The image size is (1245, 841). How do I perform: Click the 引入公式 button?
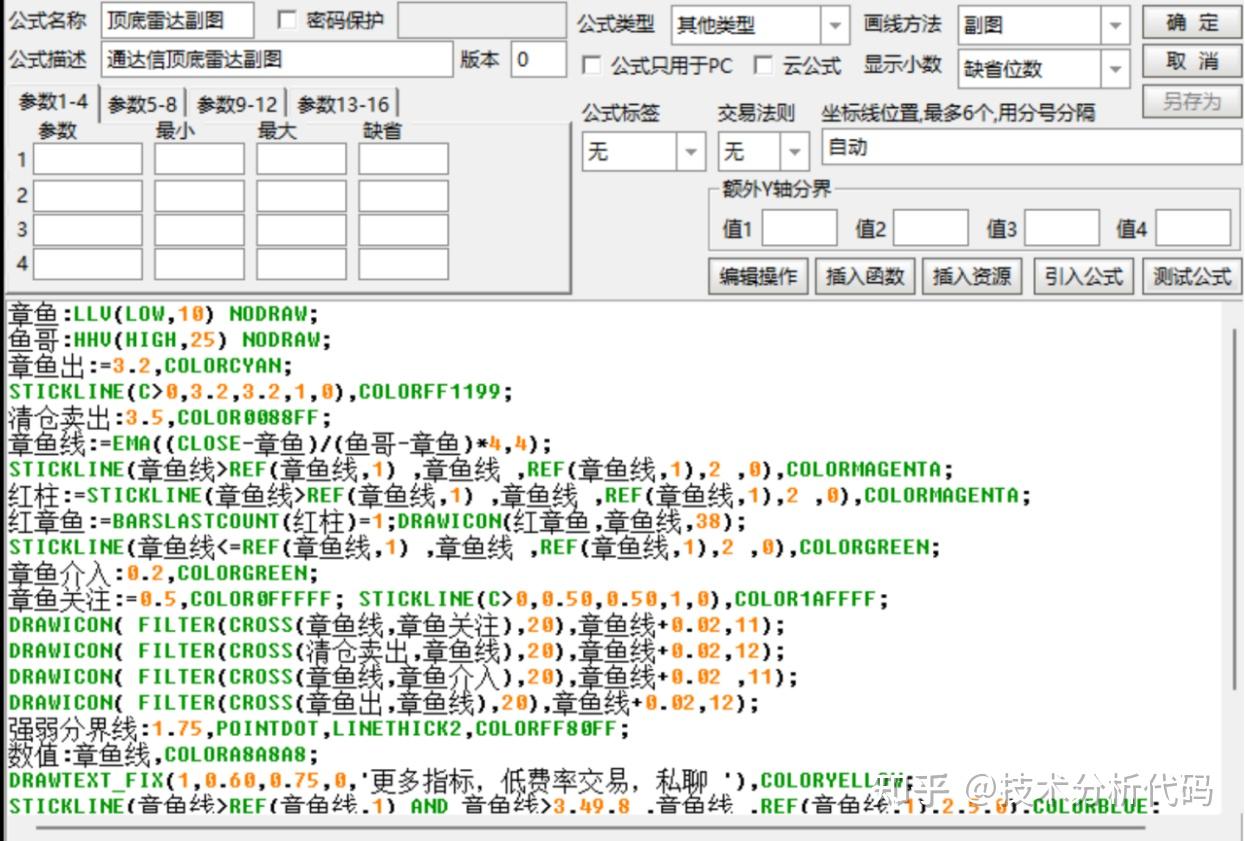pyautogui.click(x=1084, y=276)
